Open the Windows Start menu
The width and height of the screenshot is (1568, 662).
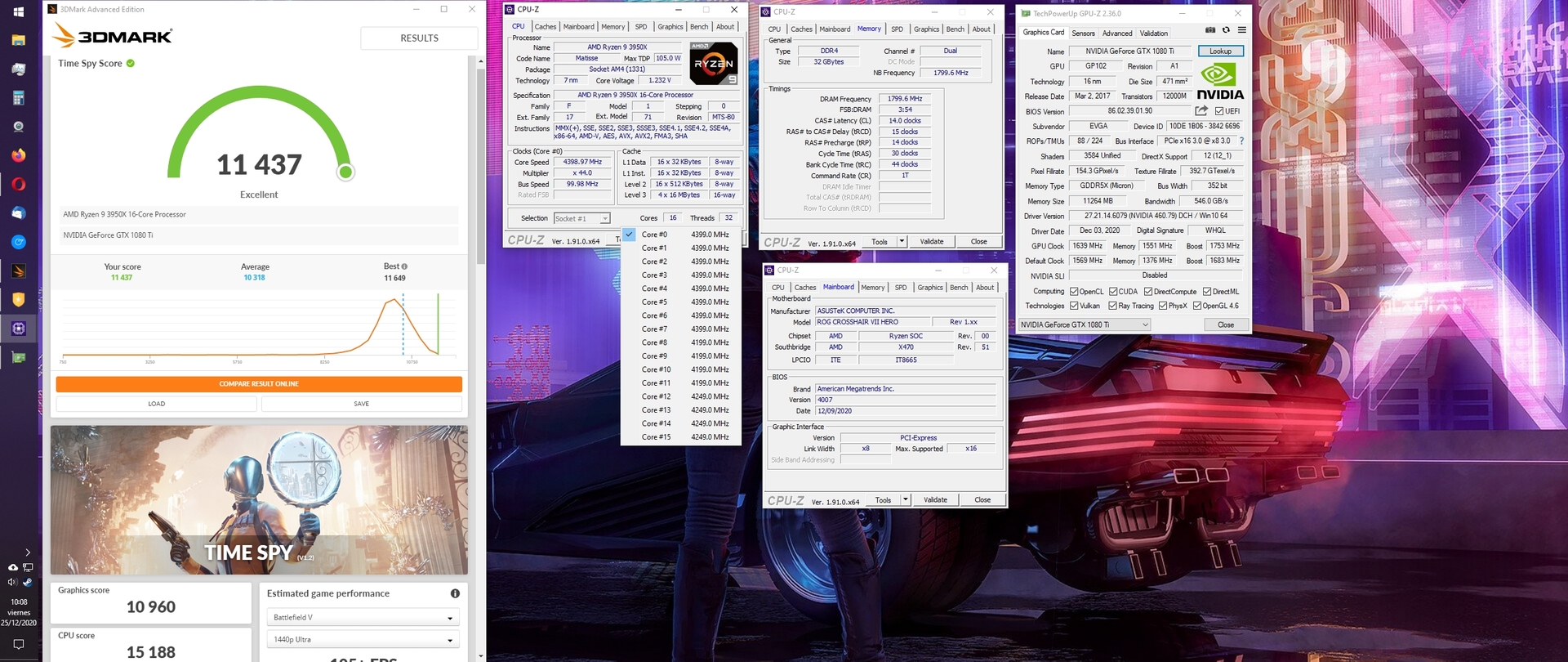pos(18,11)
